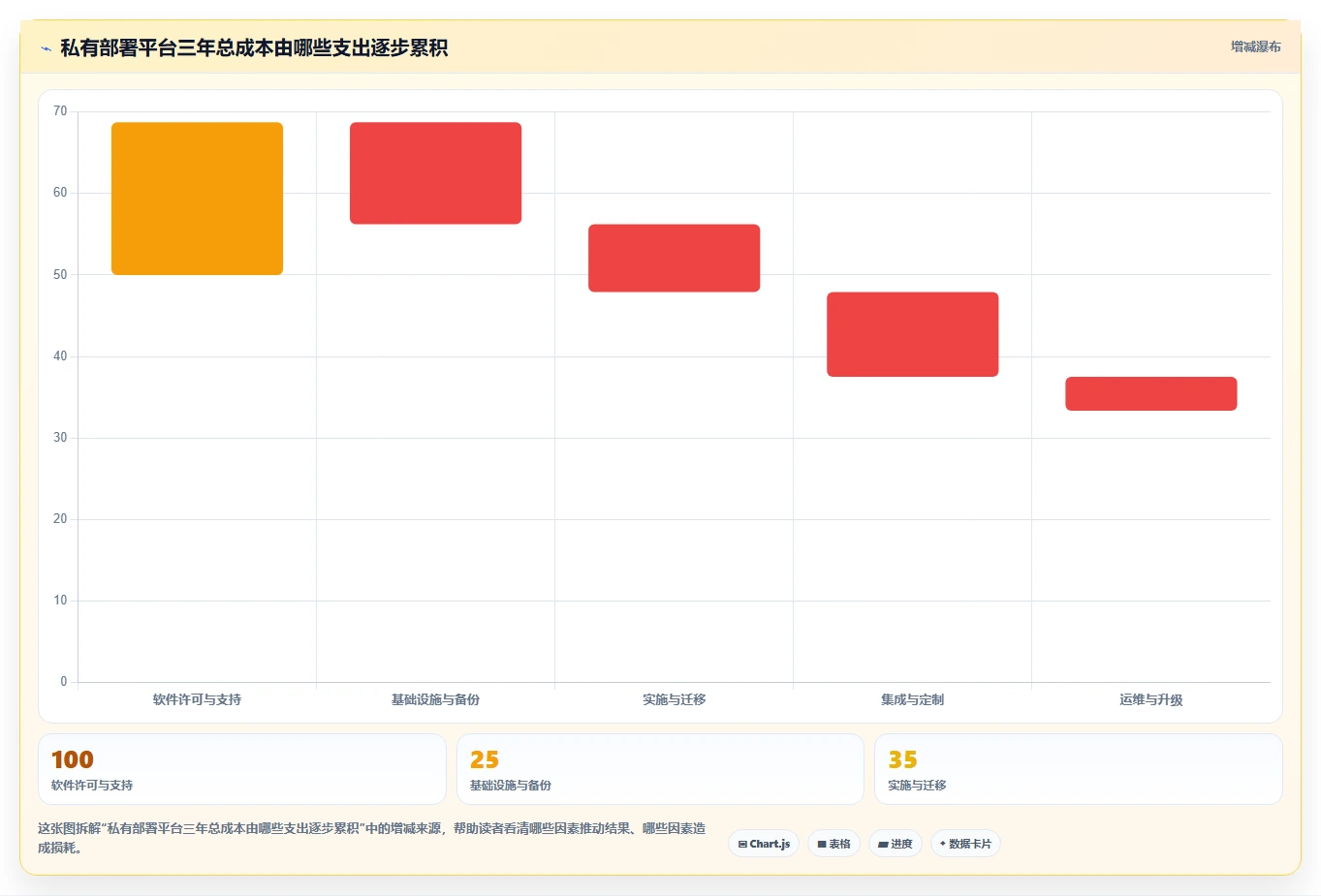The width and height of the screenshot is (1321, 896).
Task: Click the lightning icon beside the chart title
Action: [46, 48]
